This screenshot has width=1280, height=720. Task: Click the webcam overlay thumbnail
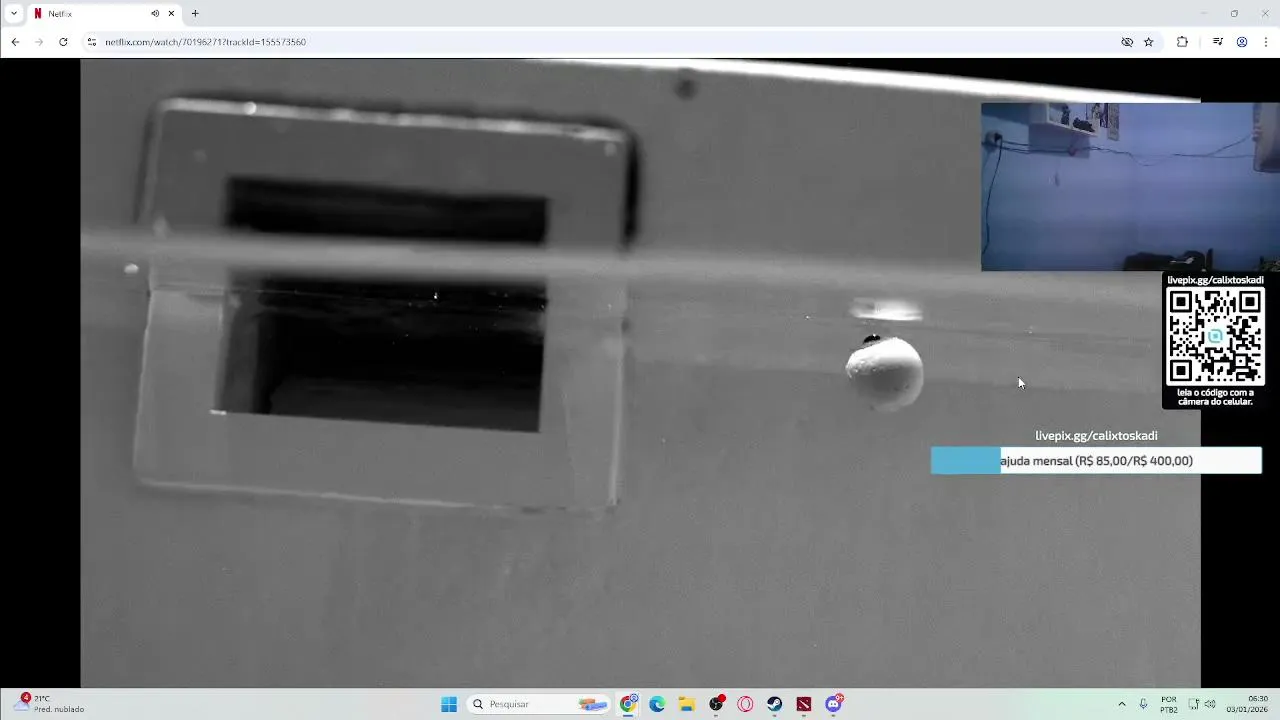(x=1130, y=187)
